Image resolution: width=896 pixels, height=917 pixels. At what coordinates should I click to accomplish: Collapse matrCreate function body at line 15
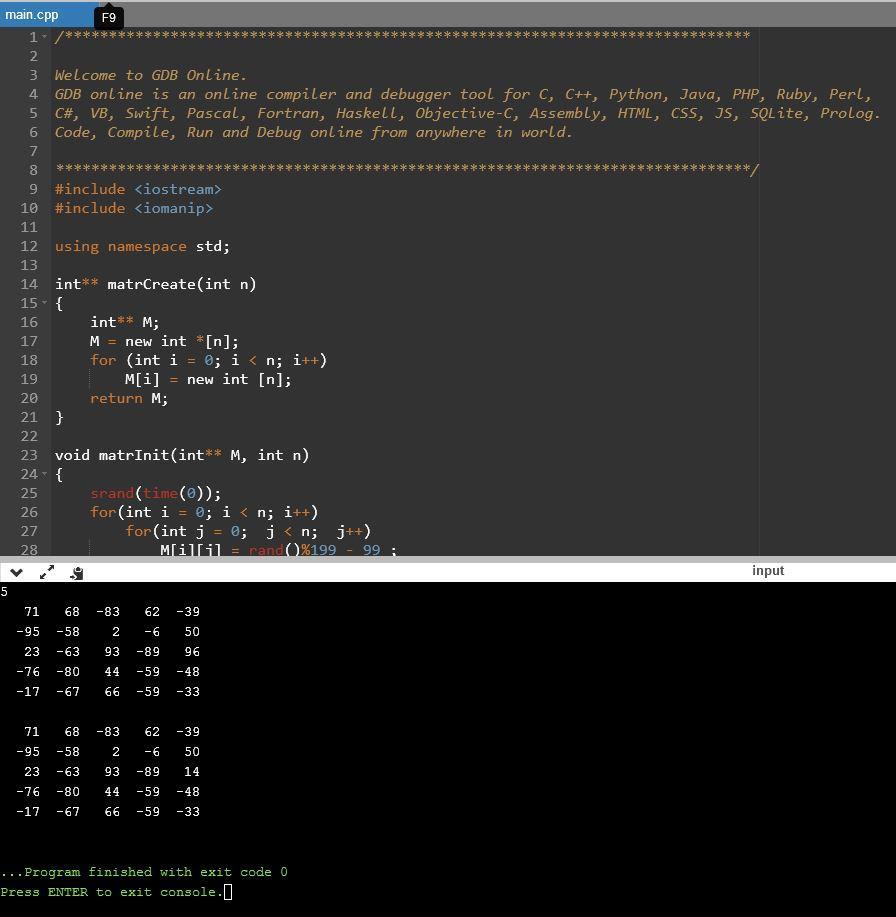point(46,303)
